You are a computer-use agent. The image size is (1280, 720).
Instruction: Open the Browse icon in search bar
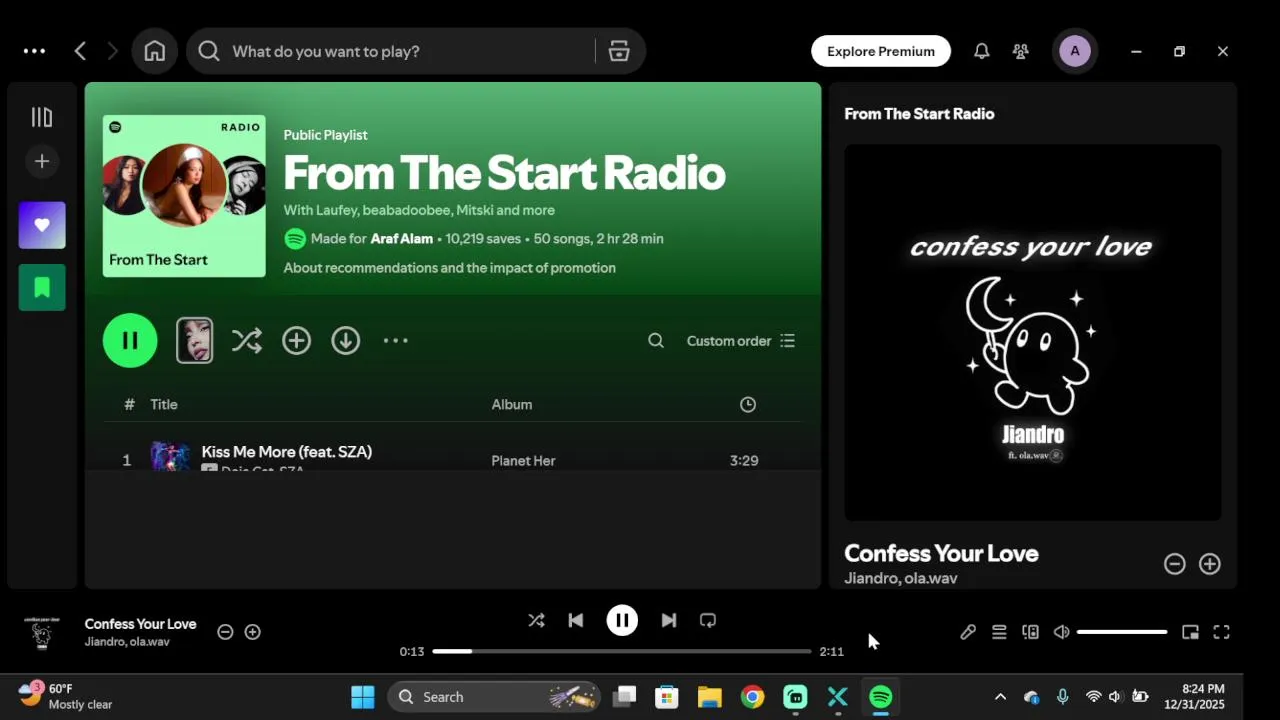(619, 51)
